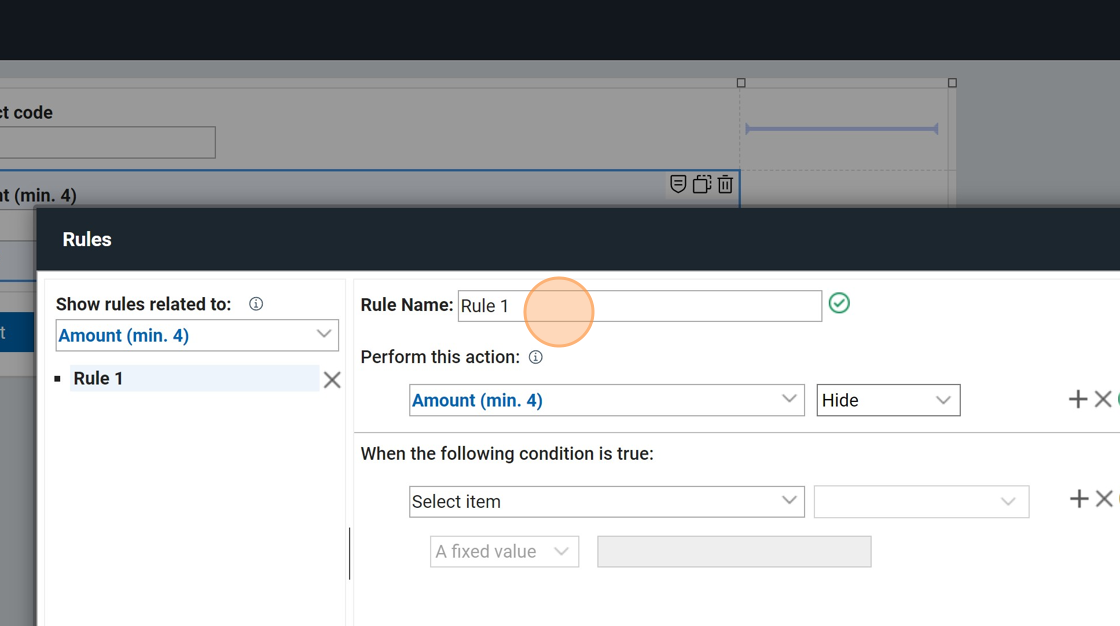
Task: Open the A fixed value dropdown
Action: pos(504,551)
